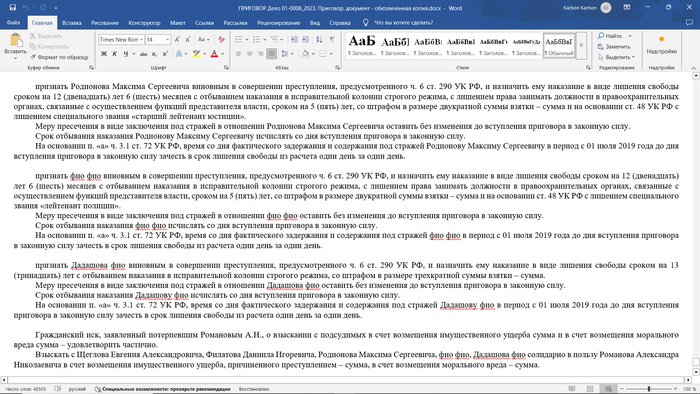Viewport: 700px width, 394px height.
Task: Expand the Styles gallery with the More arrow
Action: (581, 46)
